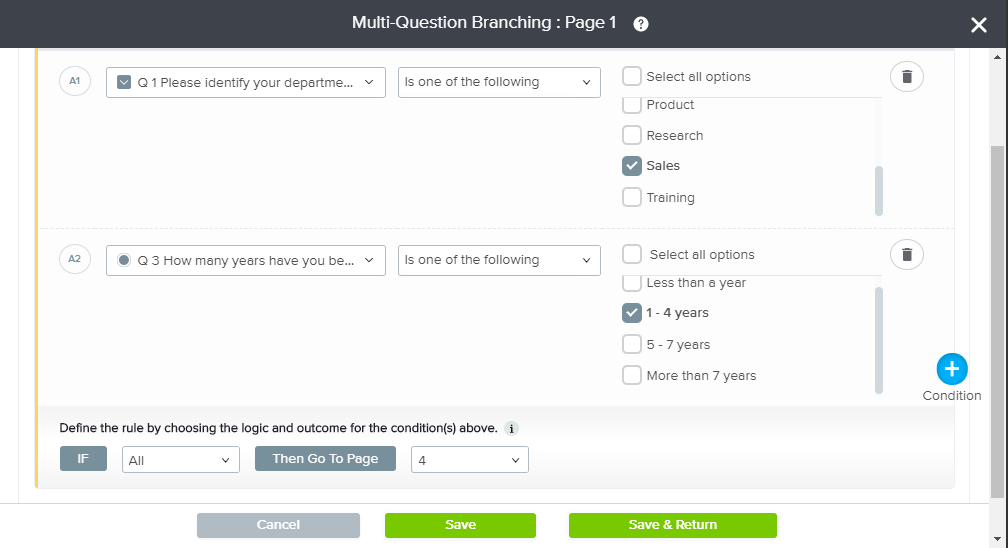Click the info icon next to rule description
Viewport: 1008px width, 548px height.
click(512, 429)
